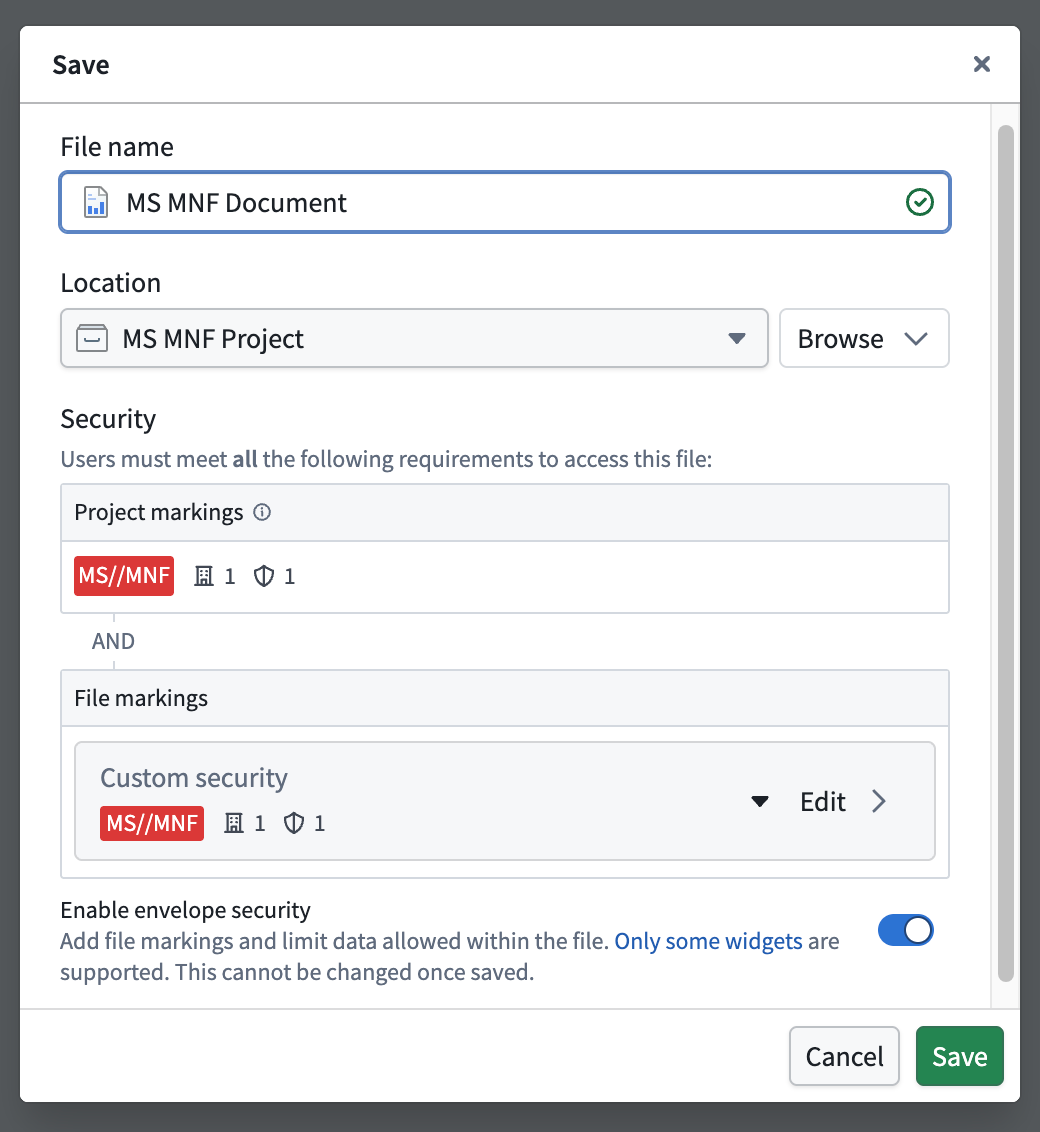The width and height of the screenshot is (1040, 1132).
Task: Click the Save dialog title text
Action: click(81, 65)
